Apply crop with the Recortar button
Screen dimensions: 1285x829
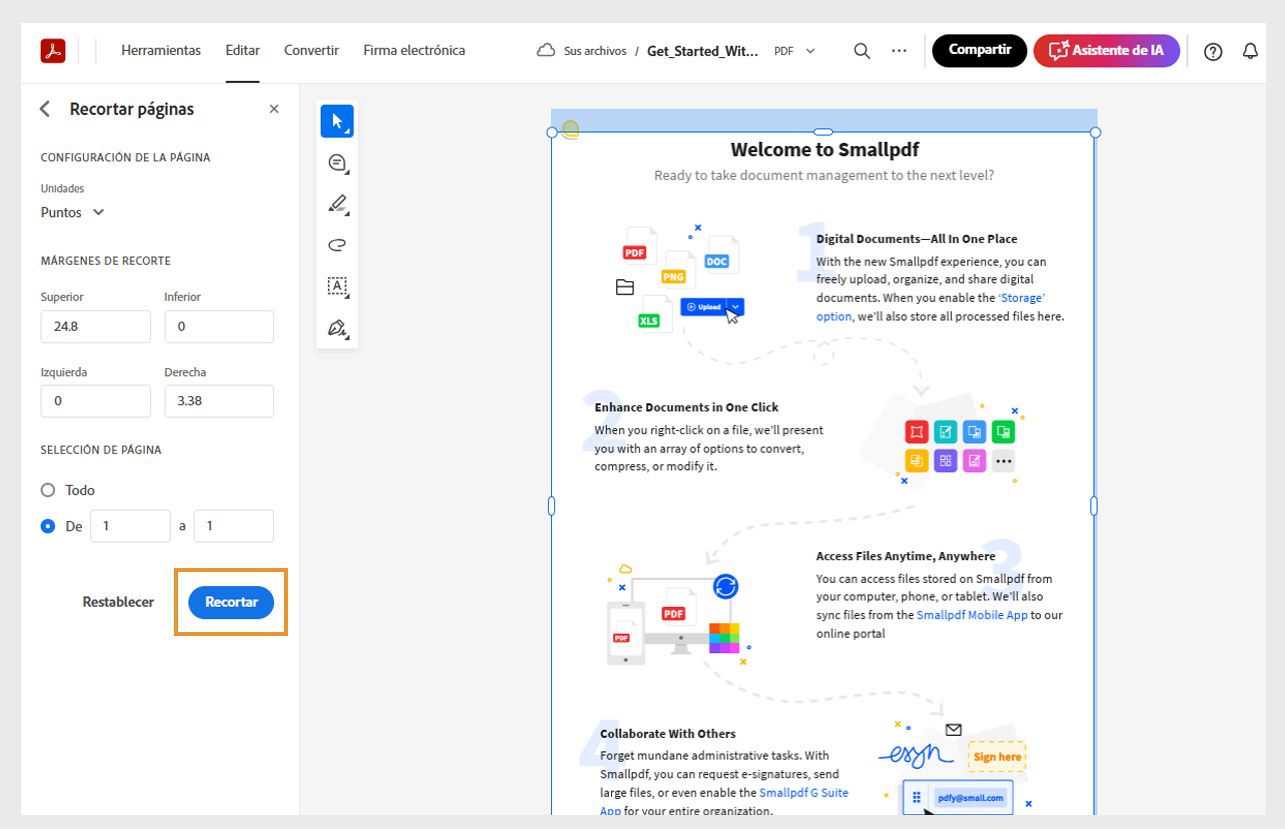coord(231,602)
